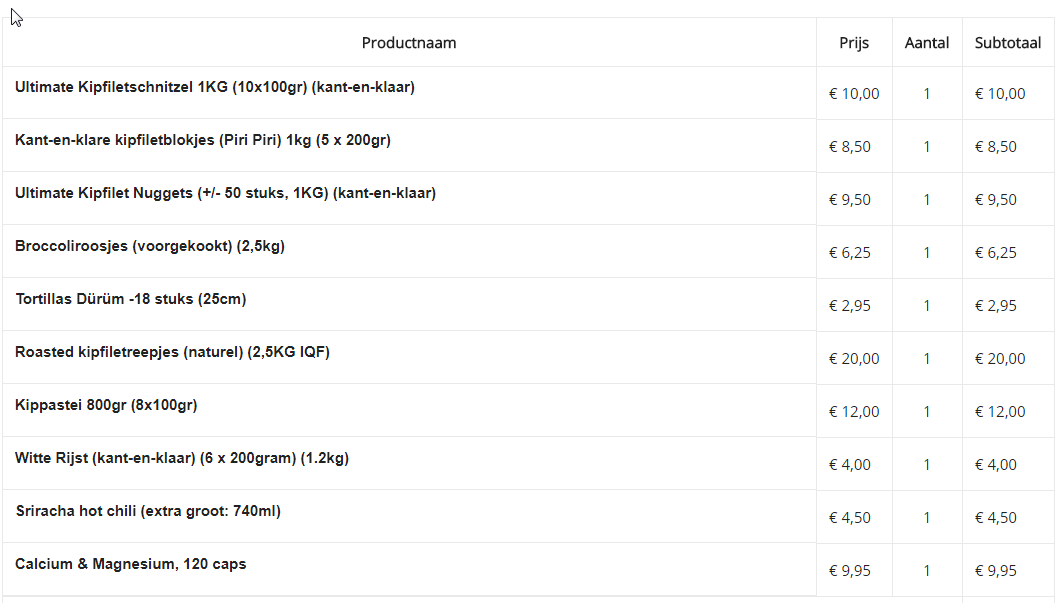Open Ultimate Kipfiletschnitzel 1KG product
Viewport: 1059px width, 603px height.
coord(215,87)
